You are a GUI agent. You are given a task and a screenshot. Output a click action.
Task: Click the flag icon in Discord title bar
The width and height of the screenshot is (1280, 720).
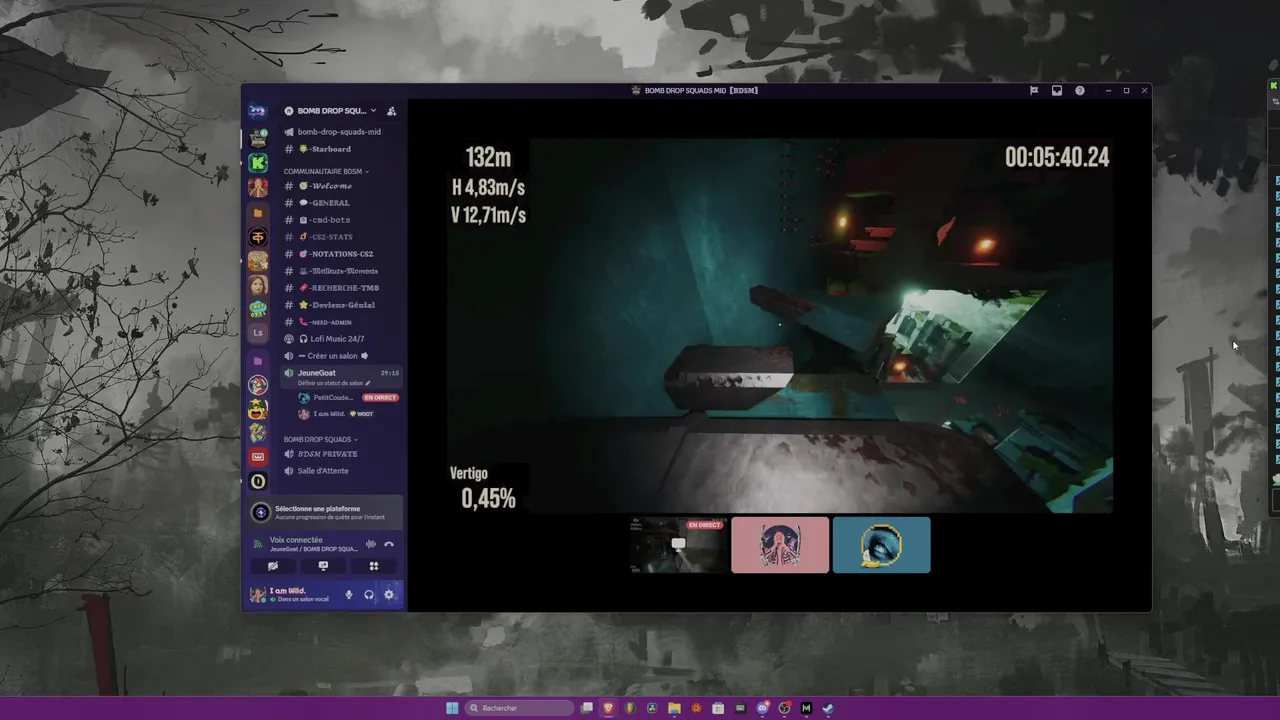pos(1034,91)
